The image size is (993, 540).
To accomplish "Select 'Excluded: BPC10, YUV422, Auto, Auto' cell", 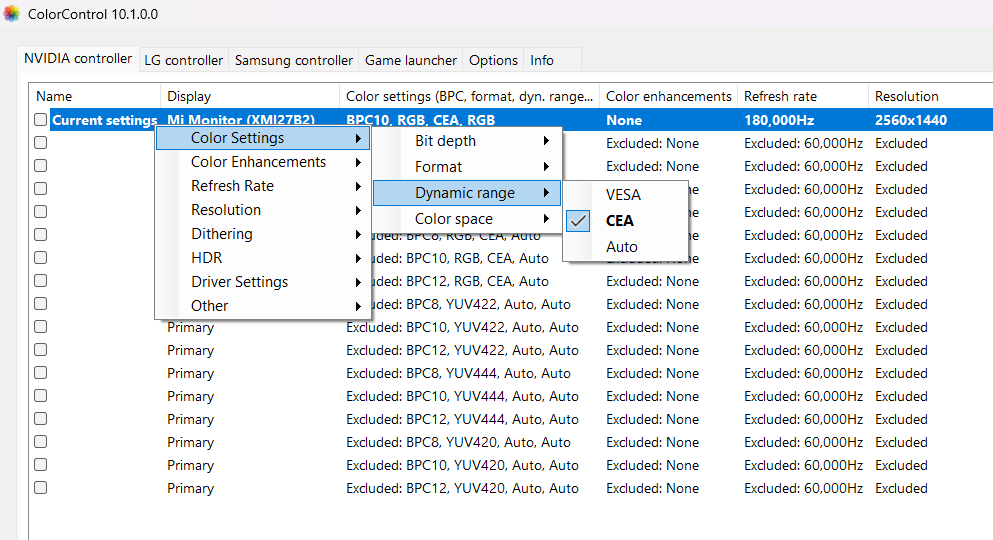I will click(462, 327).
